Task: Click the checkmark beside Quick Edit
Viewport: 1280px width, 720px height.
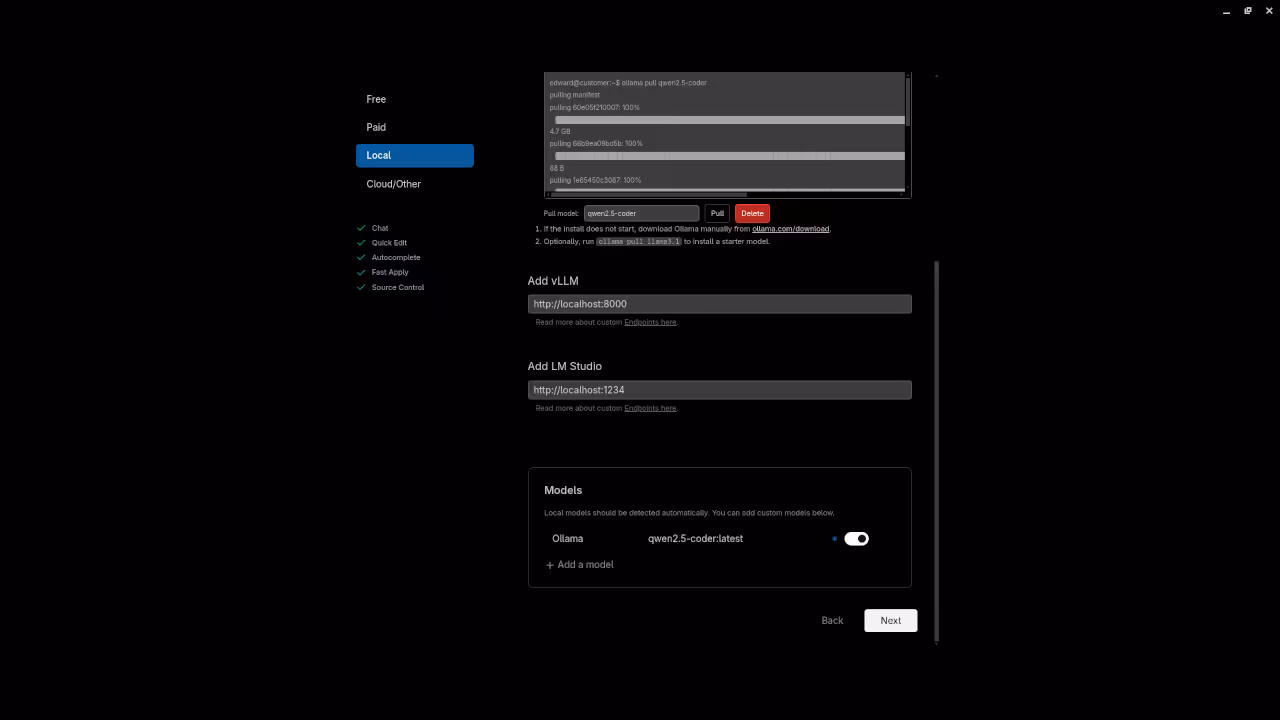Action: pos(361,242)
